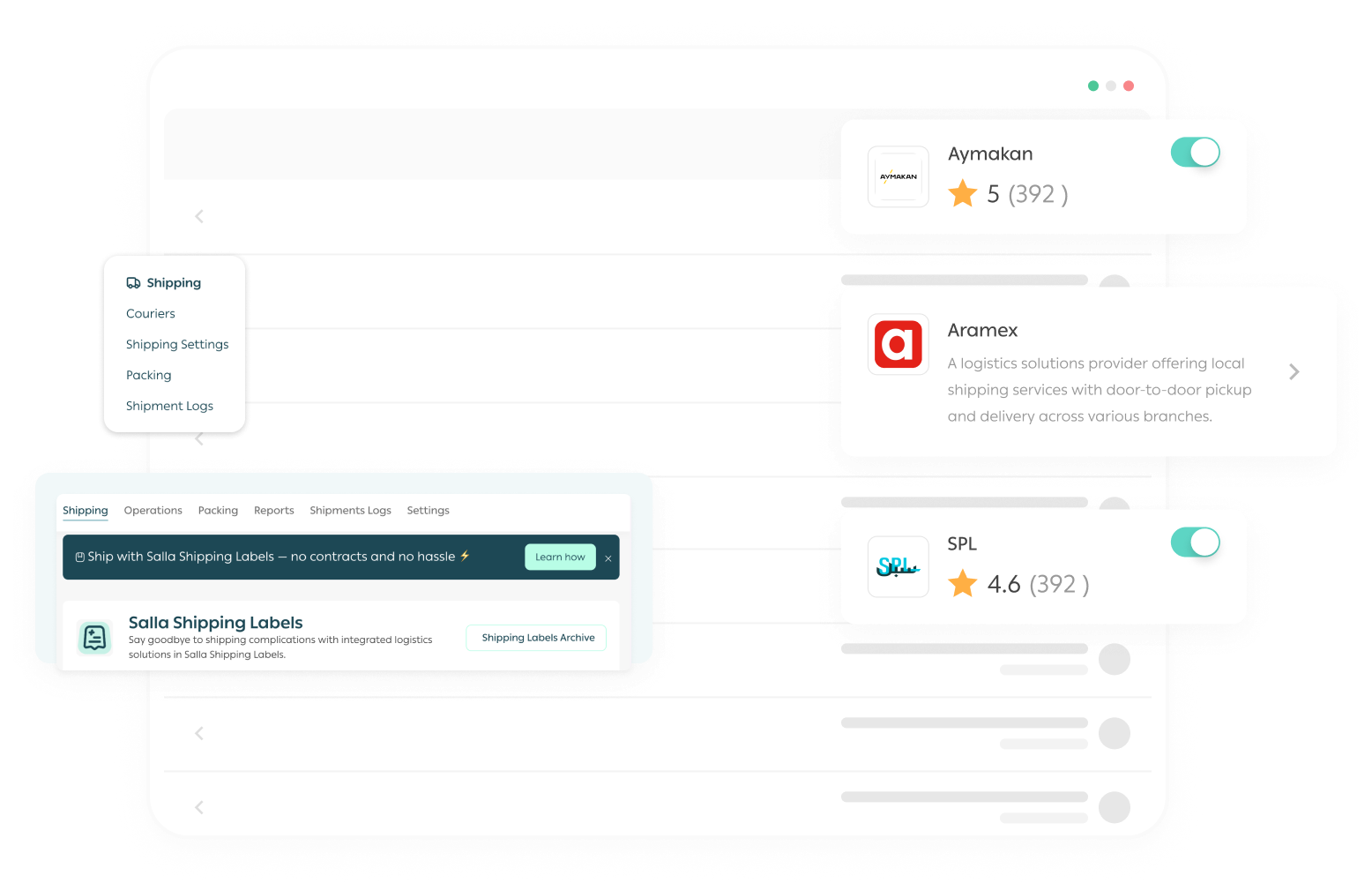Click the SPL courier logo
Viewport: 1372px width, 883px height.
(x=899, y=566)
